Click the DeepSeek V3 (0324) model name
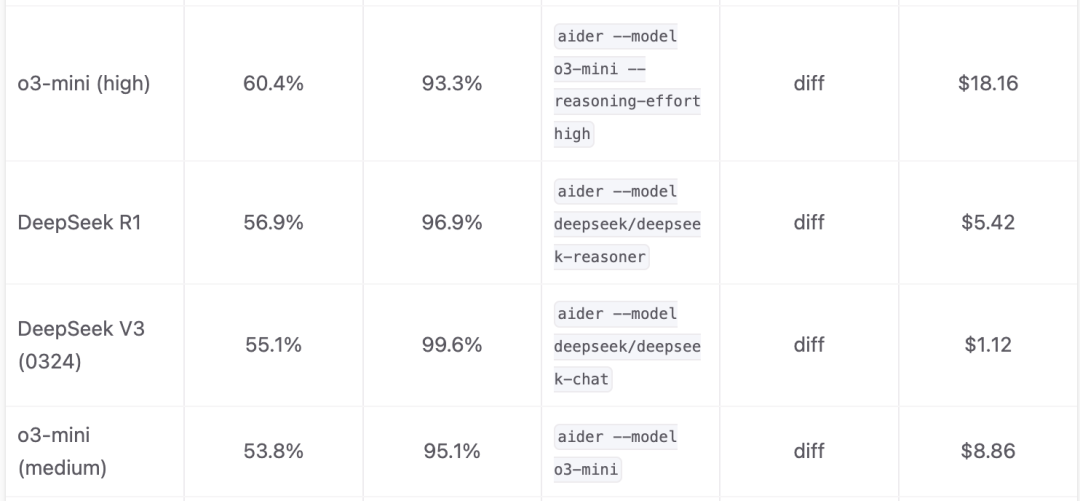Image resolution: width=1080 pixels, height=501 pixels. (x=82, y=345)
